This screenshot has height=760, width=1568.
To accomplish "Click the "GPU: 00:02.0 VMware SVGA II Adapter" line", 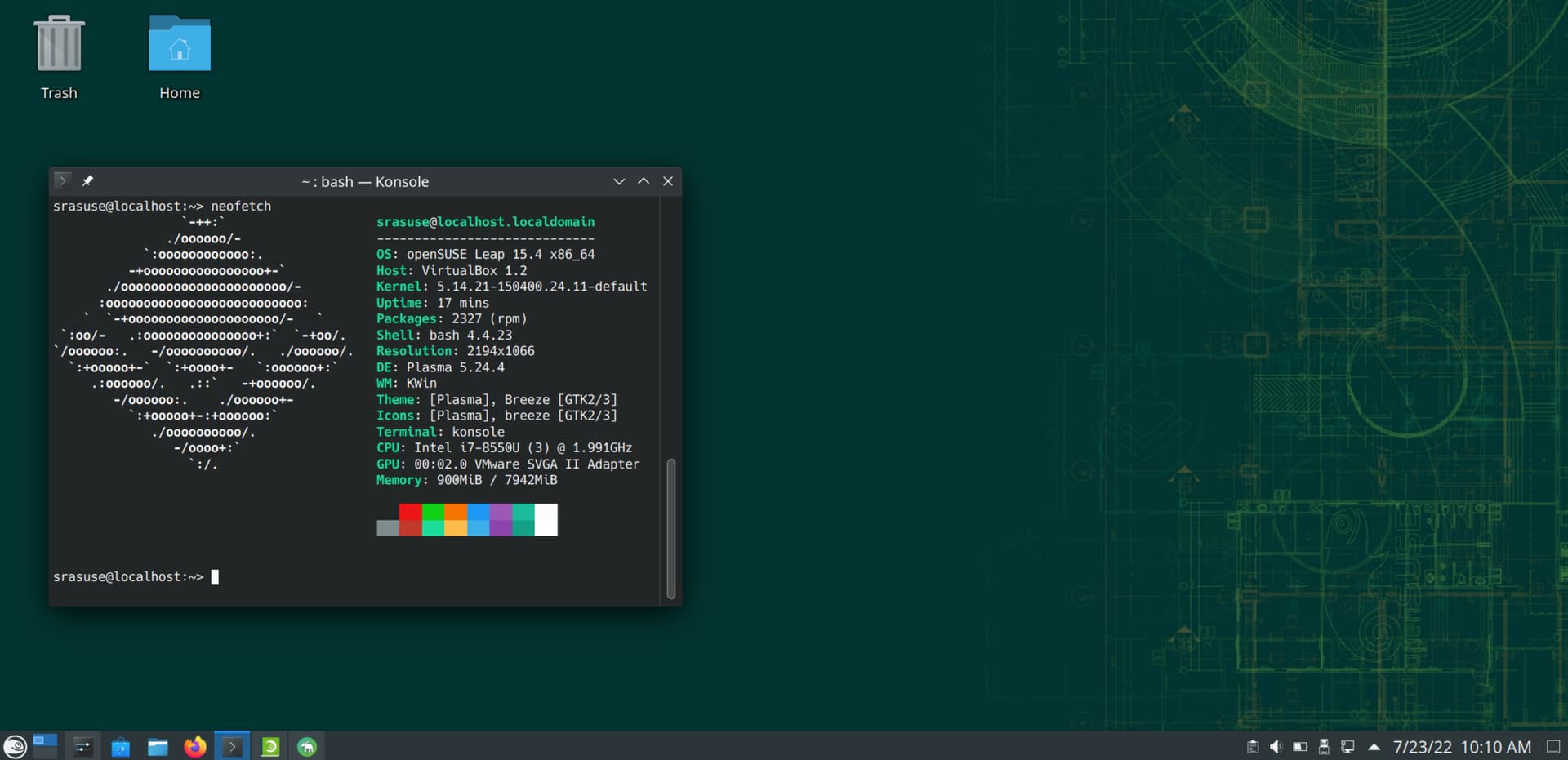I will [x=508, y=464].
